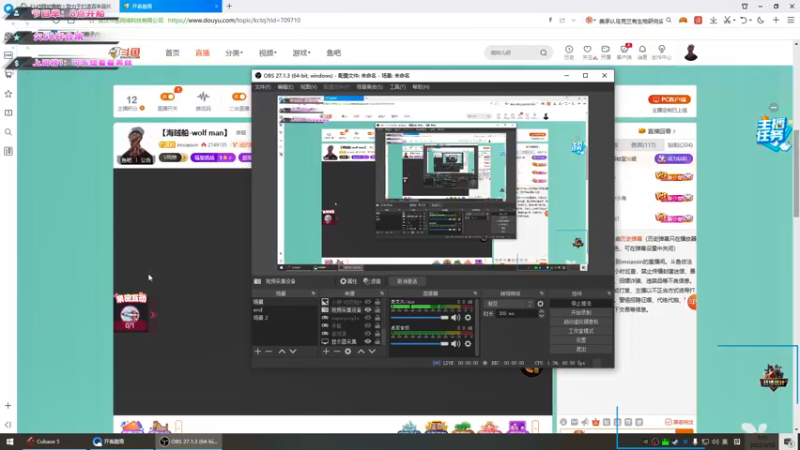Move the selected source up
This screenshot has width=800, height=450.
point(361,351)
